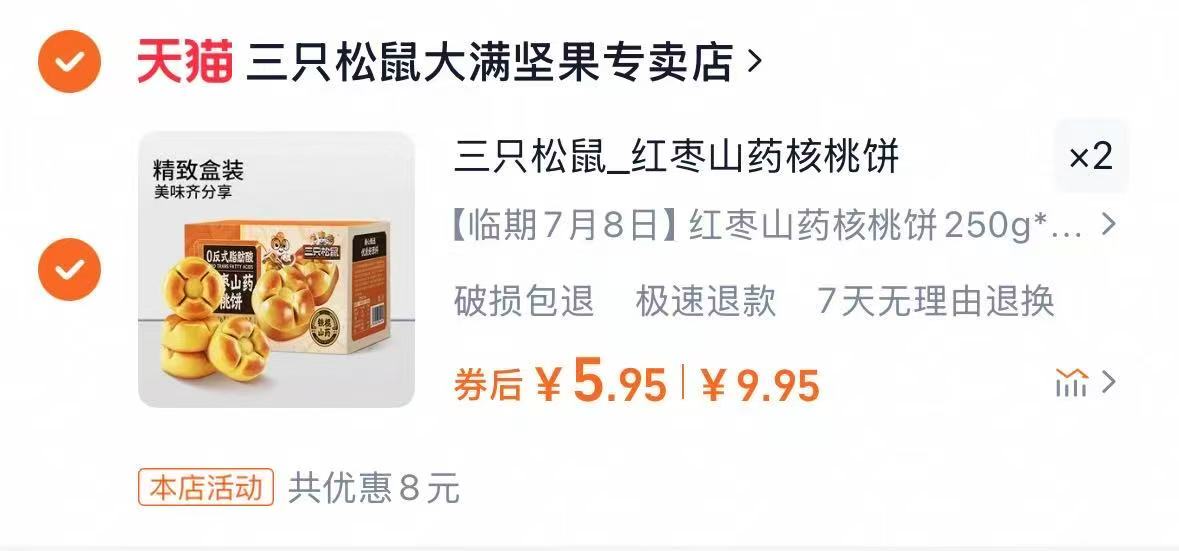This screenshot has height=551, width=1179.
Task: Open the 三只松鼠大满坚果专卖店 store page
Action: pos(489,62)
